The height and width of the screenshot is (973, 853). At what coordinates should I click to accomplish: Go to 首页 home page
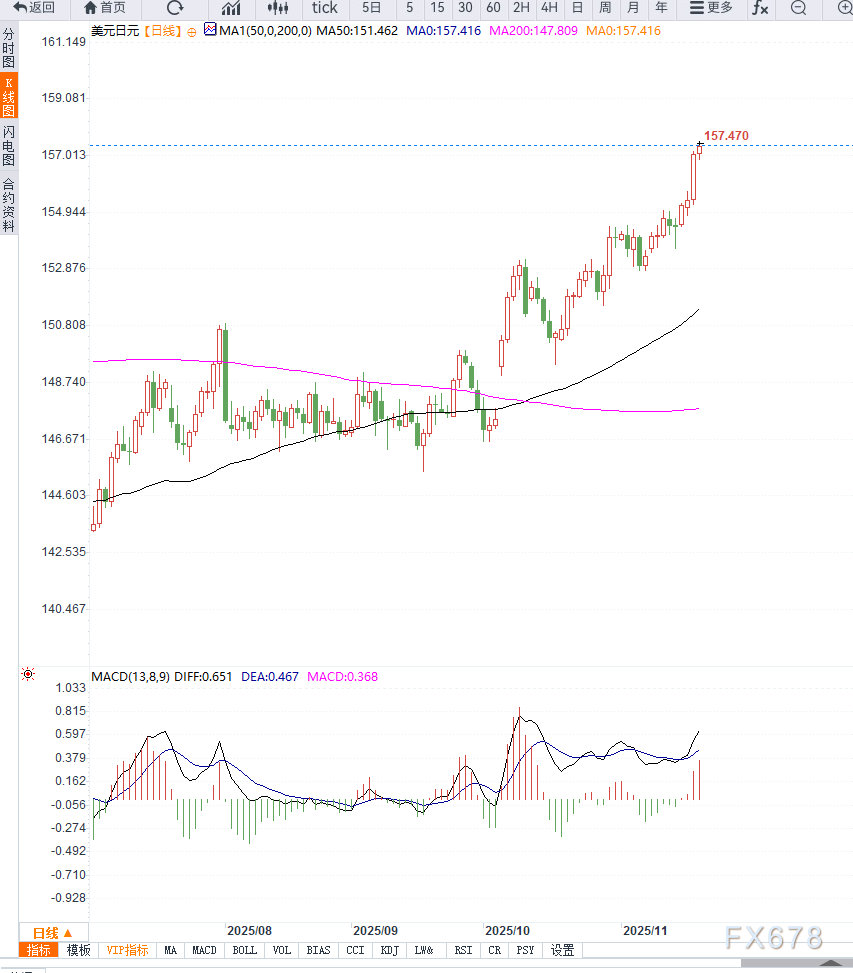click(105, 8)
